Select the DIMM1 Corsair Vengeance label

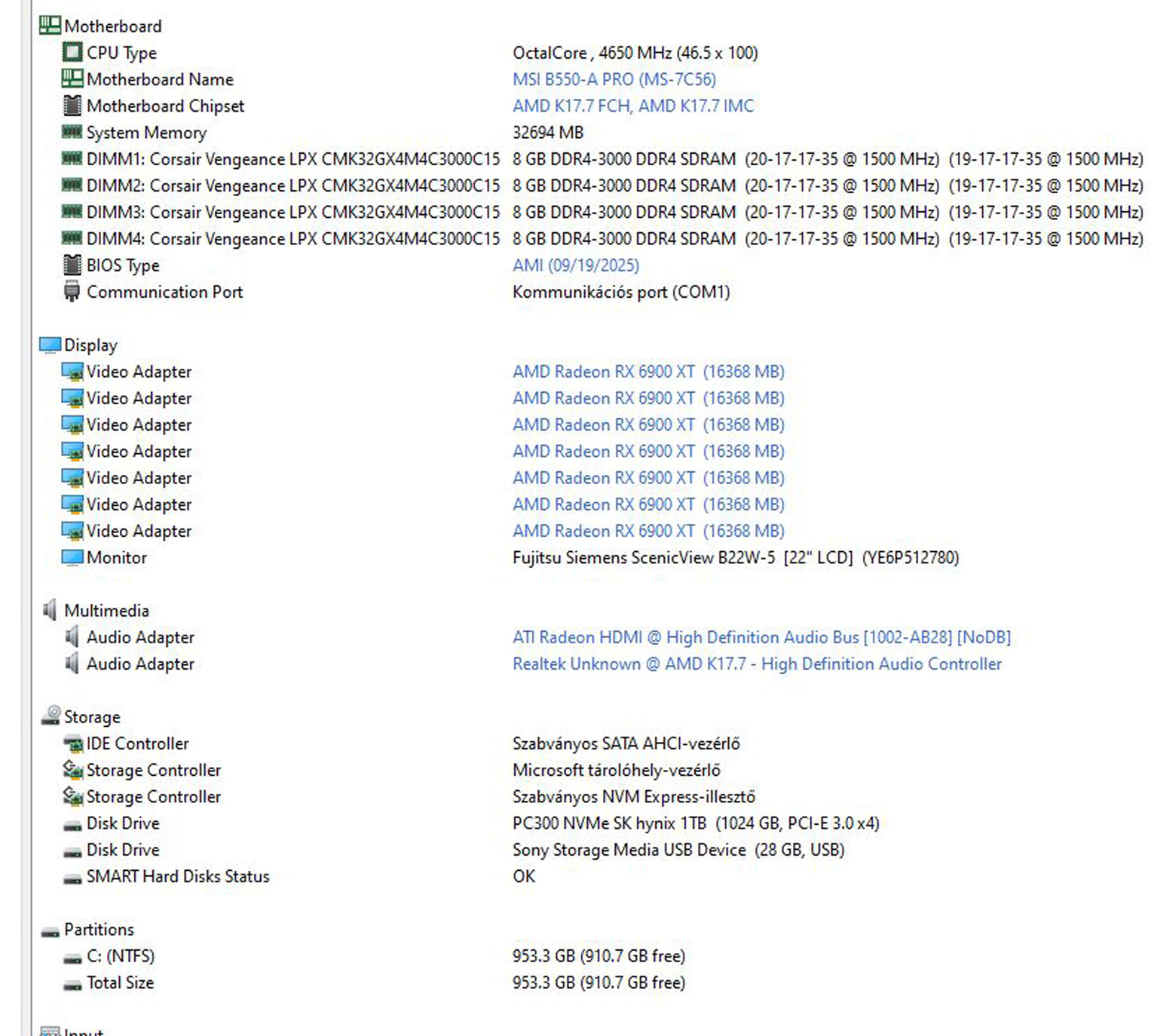click(293, 159)
